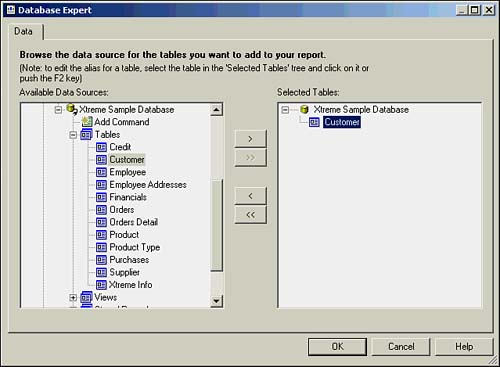
Task: Click the scroll-up arrow of Available Data Sources
Action: coord(217,109)
